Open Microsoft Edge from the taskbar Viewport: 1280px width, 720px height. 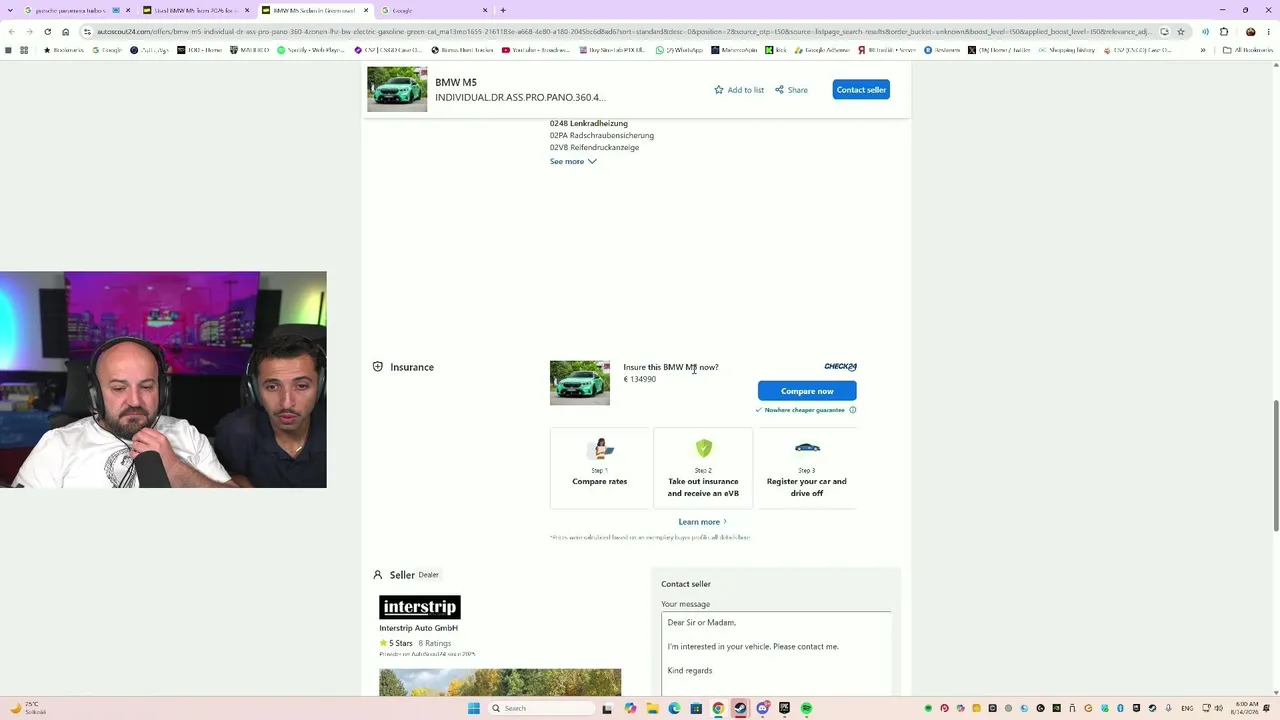[x=674, y=708]
